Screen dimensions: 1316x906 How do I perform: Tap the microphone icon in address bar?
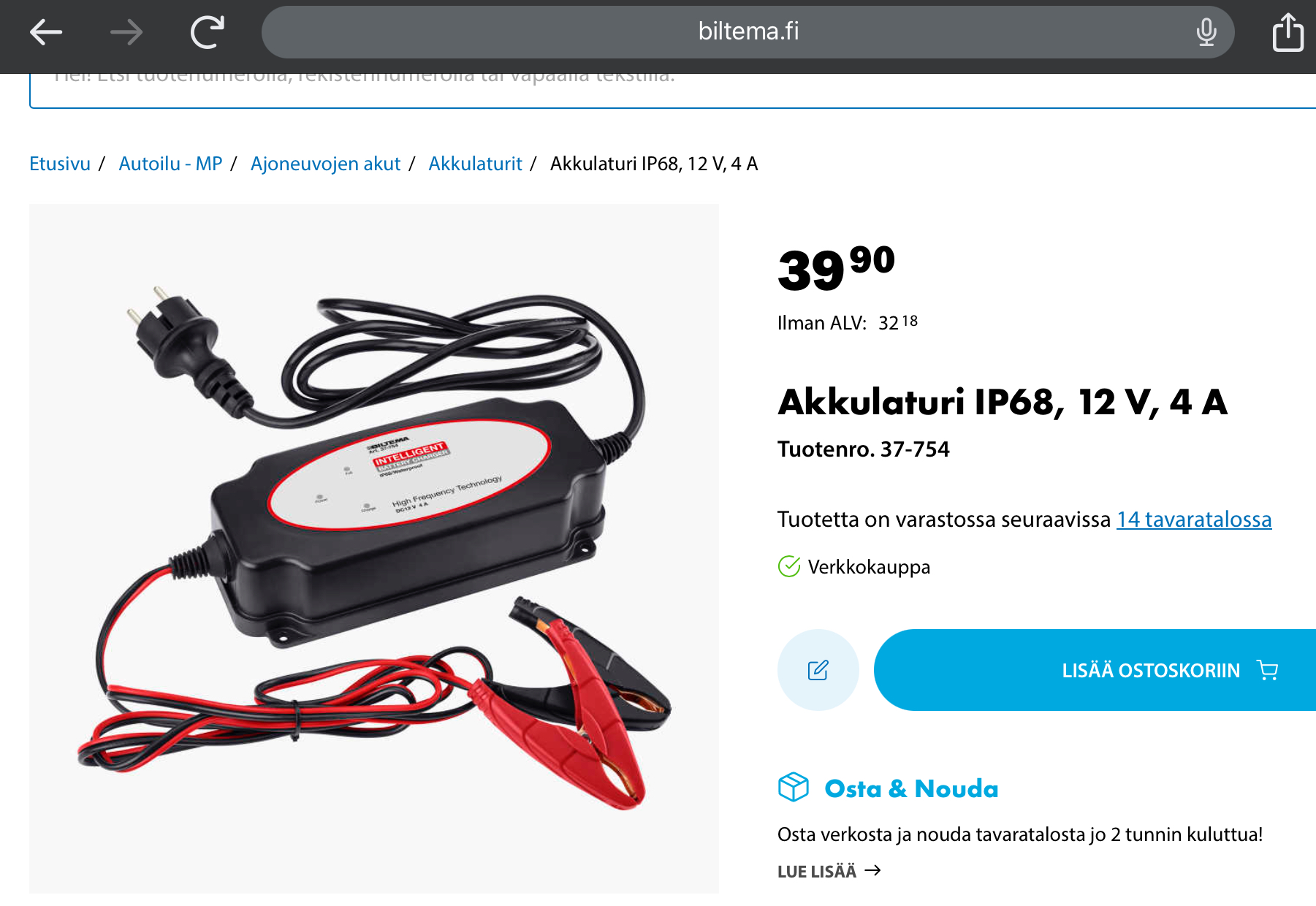click(1206, 32)
